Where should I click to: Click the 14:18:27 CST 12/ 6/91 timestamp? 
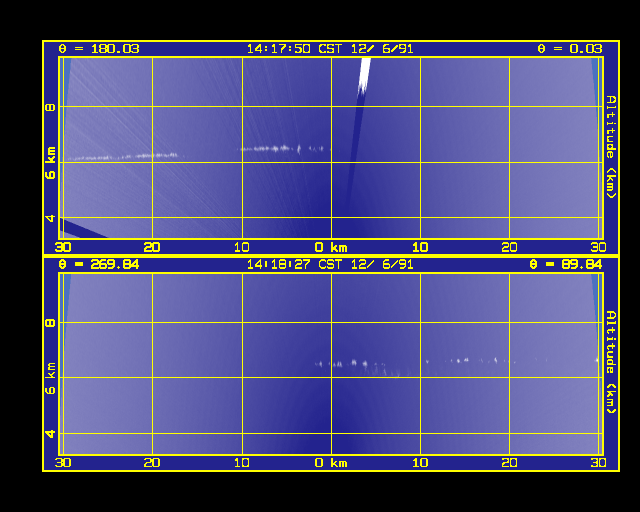point(330,265)
